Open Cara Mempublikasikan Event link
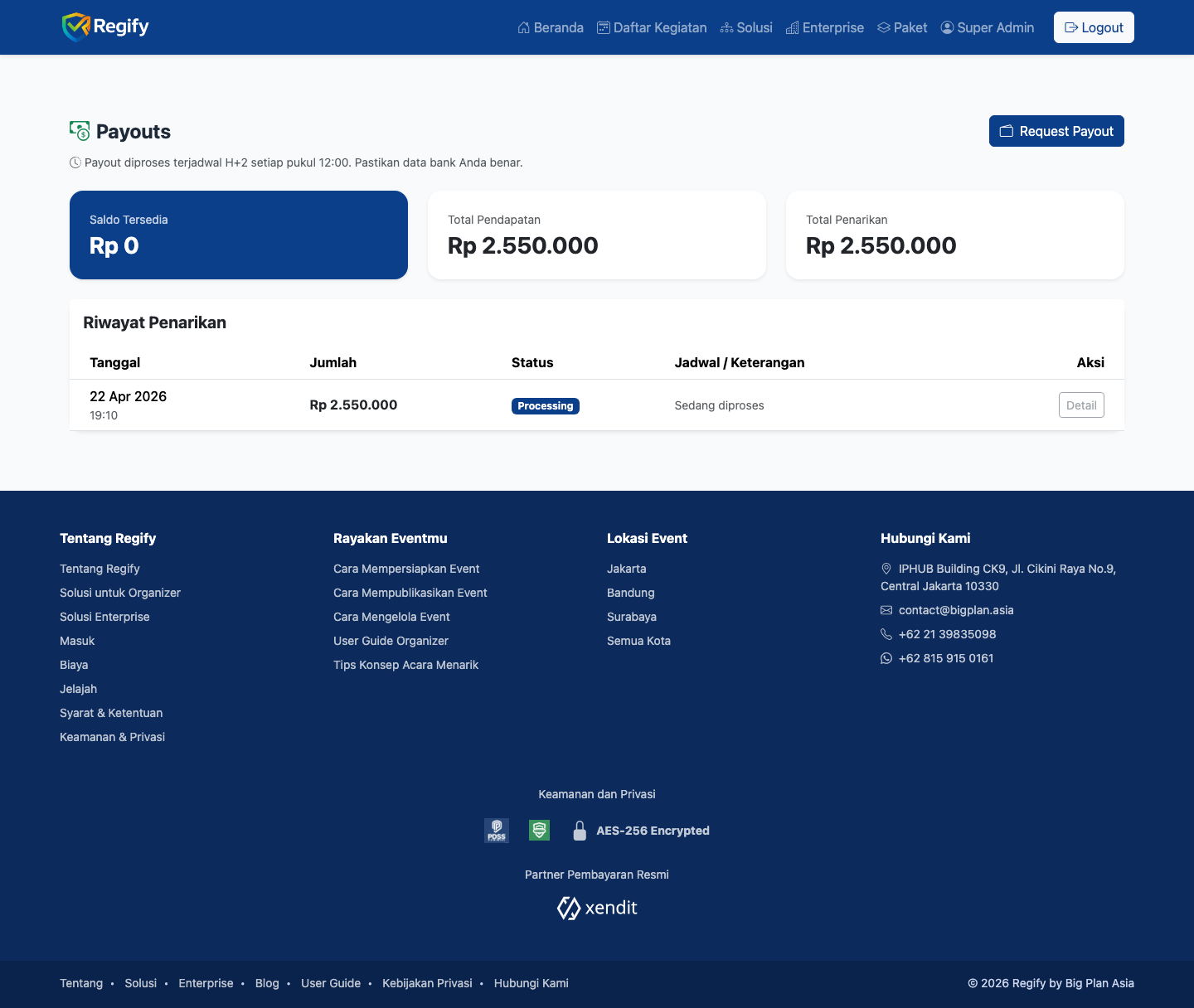 pos(410,593)
